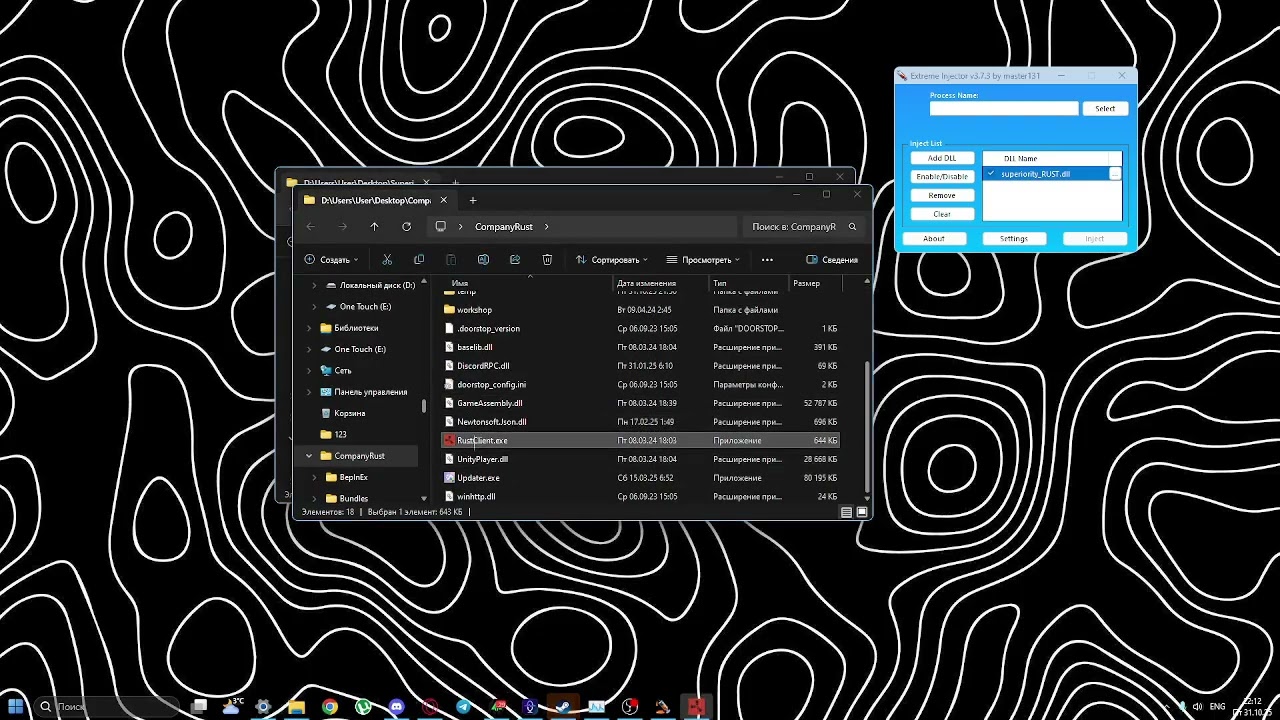Click the ellipsis button beside superiority_RUST.dll

point(1115,174)
